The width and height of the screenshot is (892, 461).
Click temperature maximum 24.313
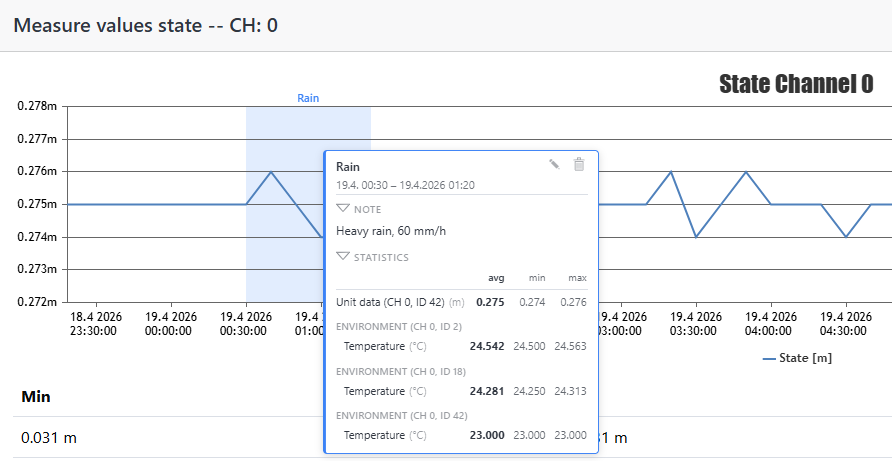(x=571, y=391)
